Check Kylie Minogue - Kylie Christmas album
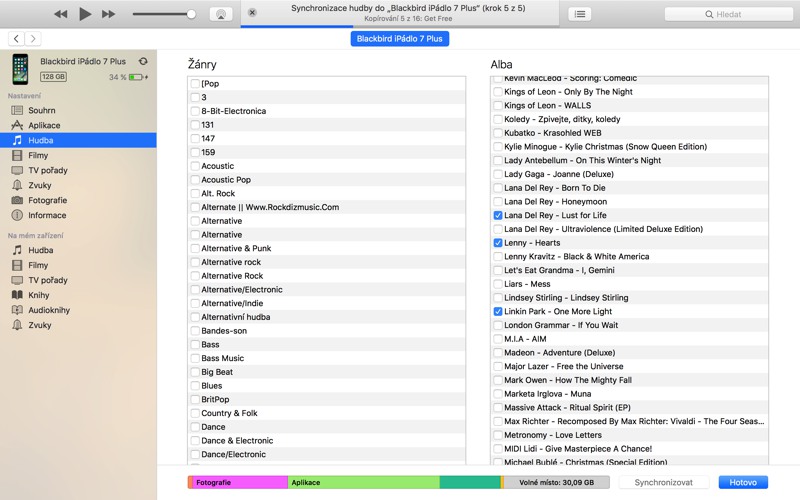Image resolution: width=800 pixels, height=500 pixels. point(498,146)
